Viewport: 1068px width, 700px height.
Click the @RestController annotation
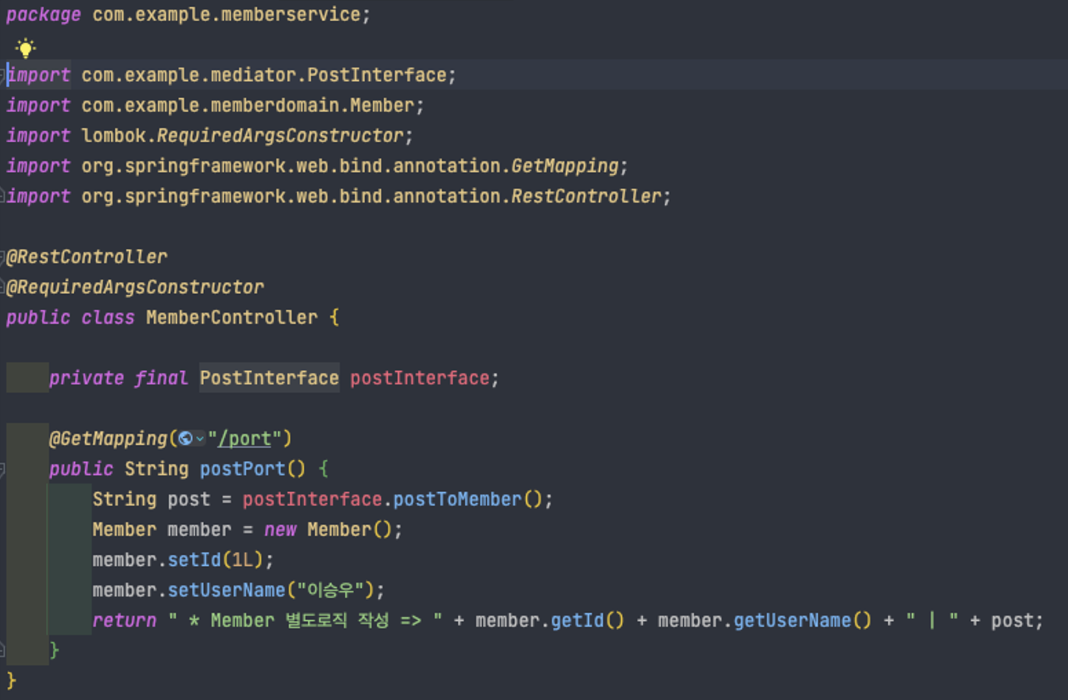[x=87, y=257]
